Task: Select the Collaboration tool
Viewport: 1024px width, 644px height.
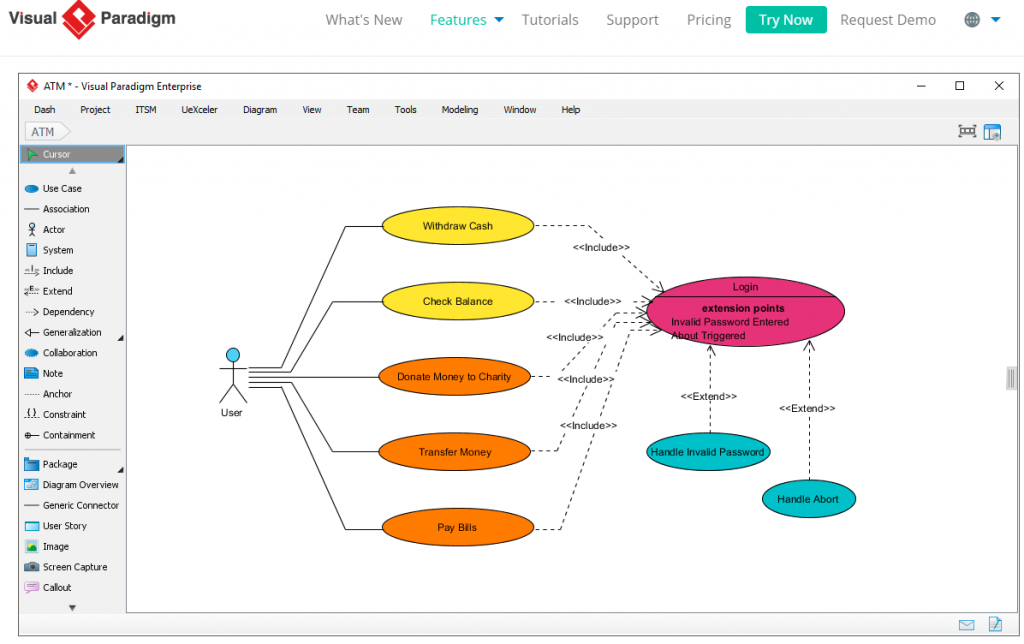Action: [61, 353]
